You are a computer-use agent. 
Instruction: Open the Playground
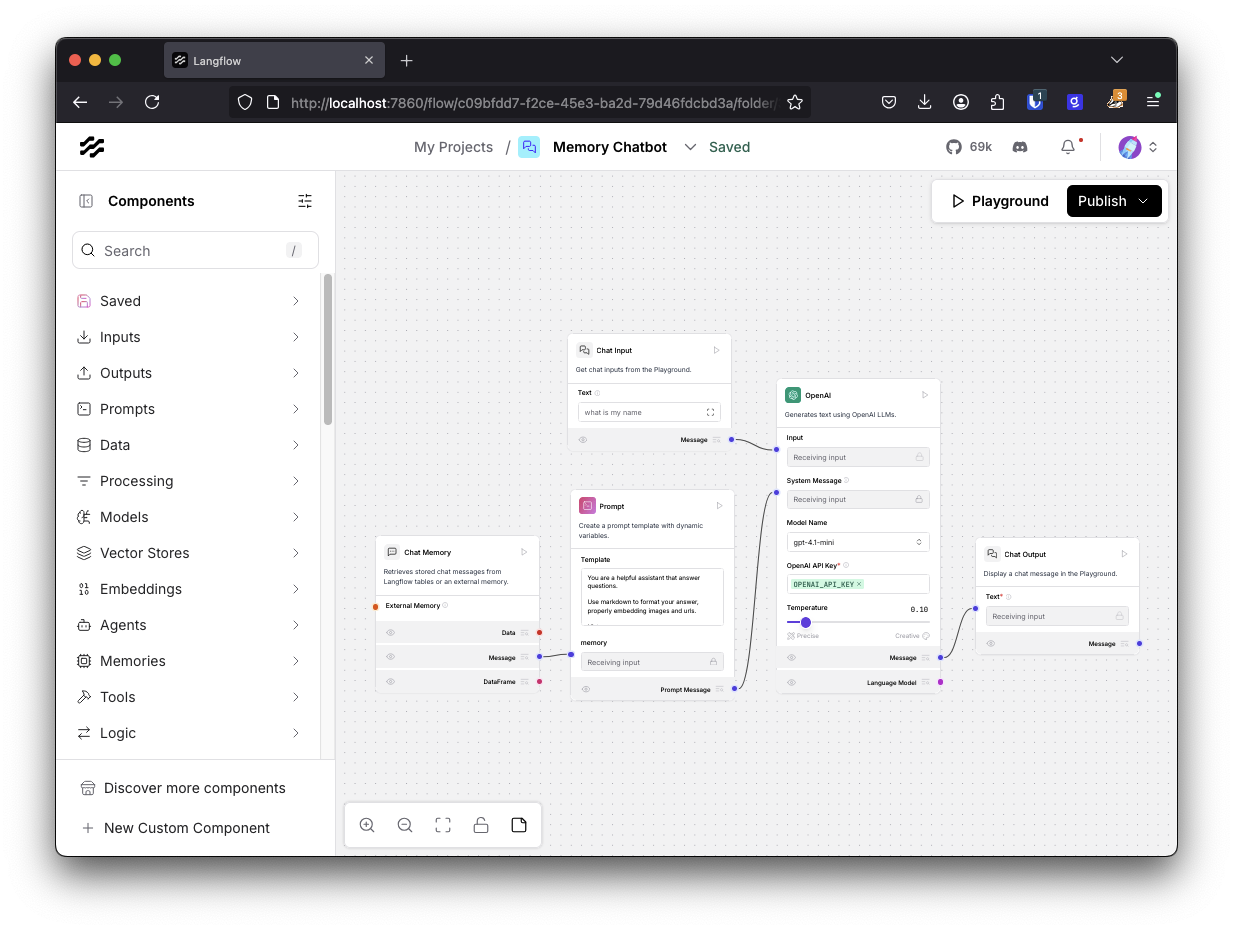(998, 200)
